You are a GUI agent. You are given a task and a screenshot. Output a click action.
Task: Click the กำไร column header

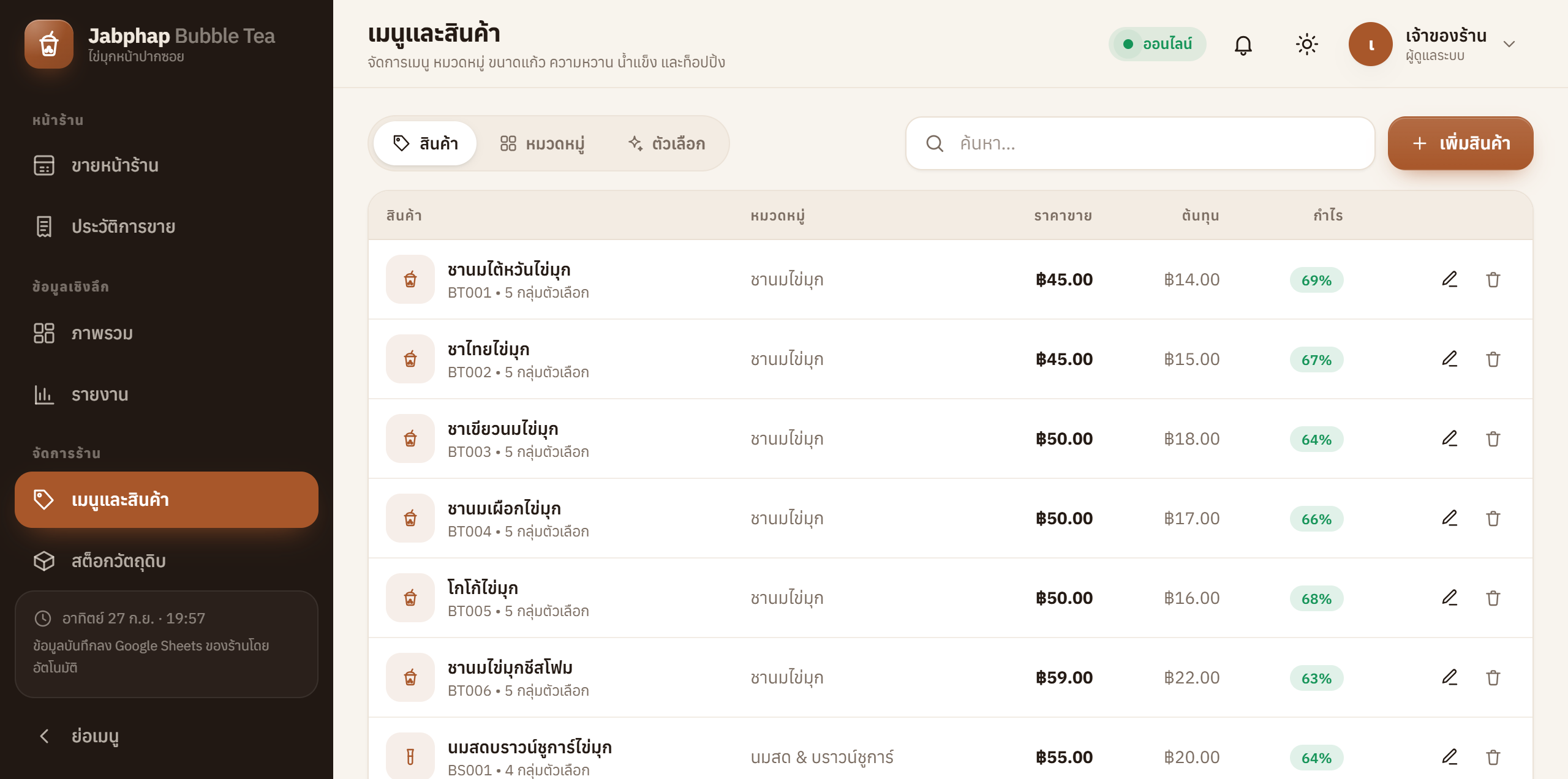[1328, 216]
